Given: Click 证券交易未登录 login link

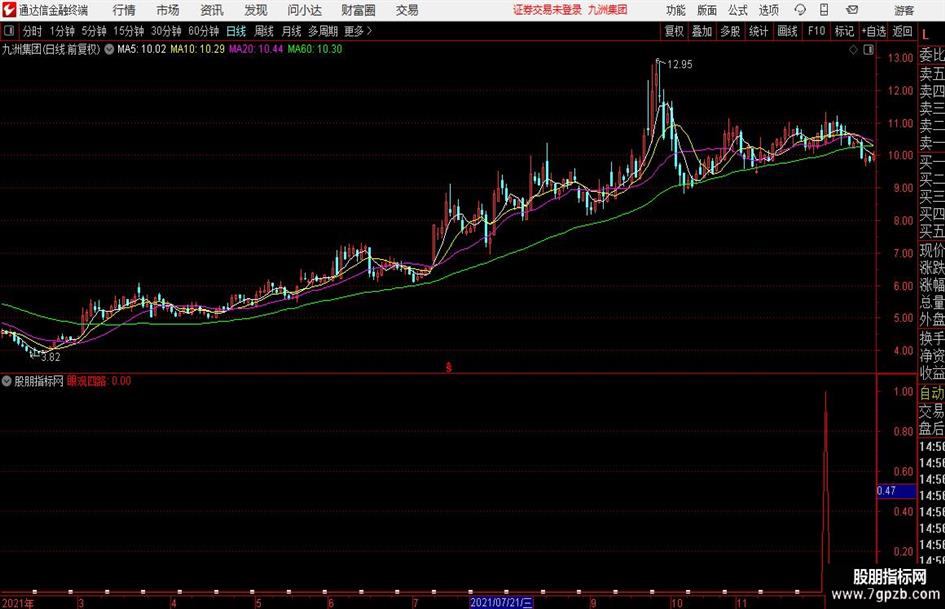Looking at the screenshot, I should (x=547, y=10).
